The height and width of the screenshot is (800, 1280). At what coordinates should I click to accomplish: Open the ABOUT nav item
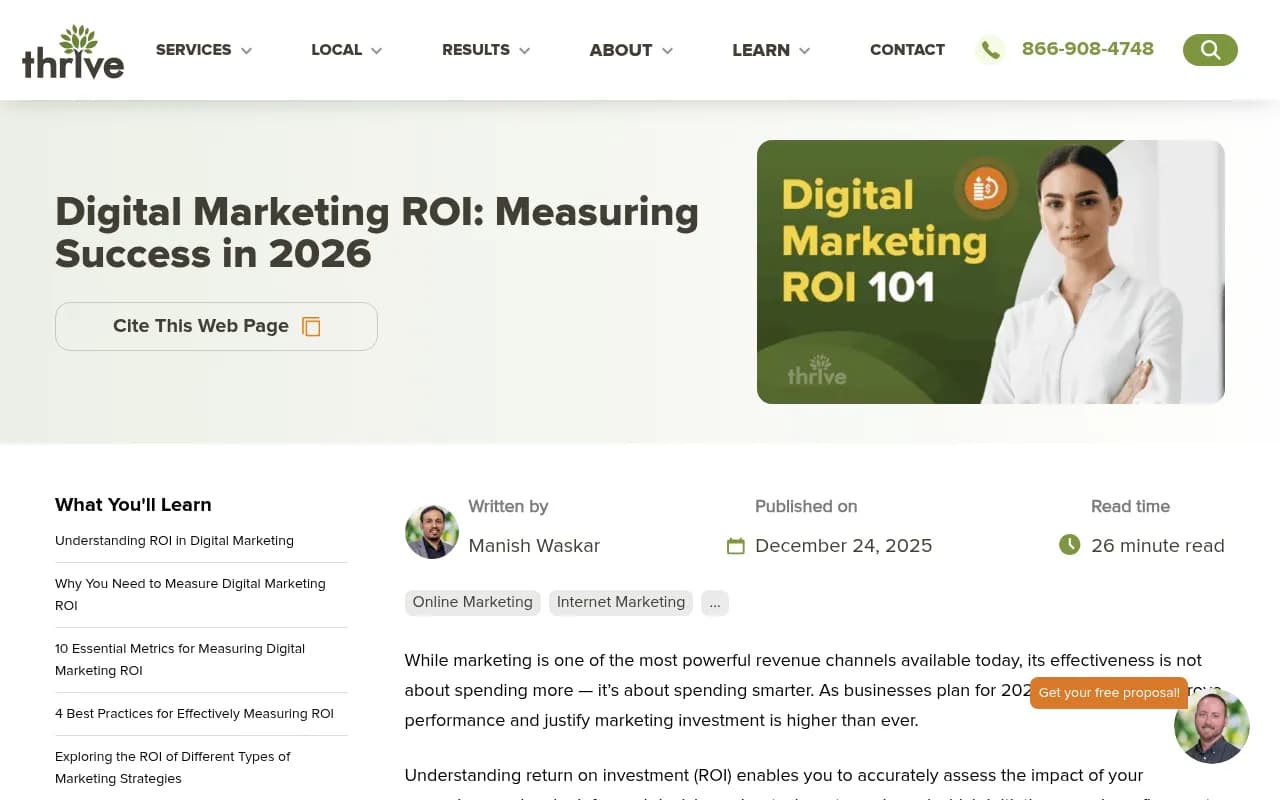621,50
